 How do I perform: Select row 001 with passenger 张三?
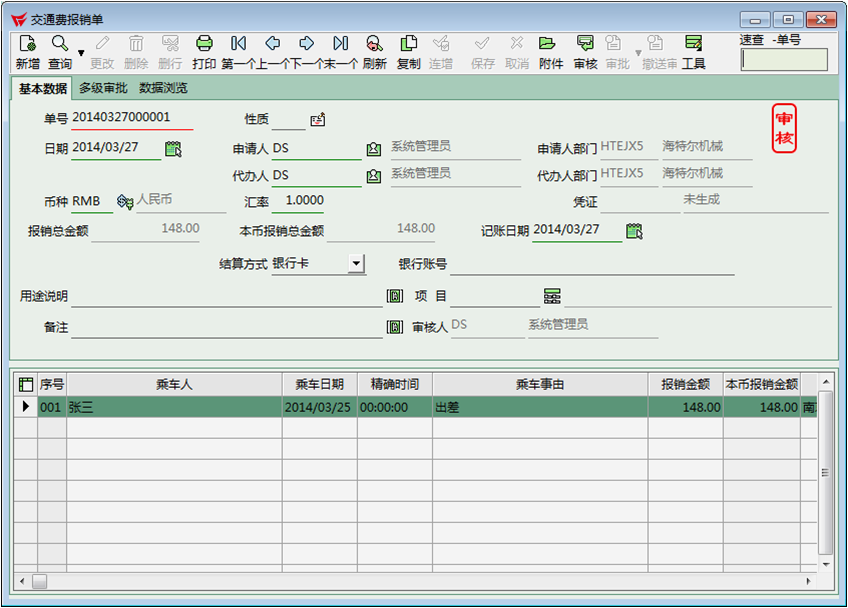(x=174, y=407)
